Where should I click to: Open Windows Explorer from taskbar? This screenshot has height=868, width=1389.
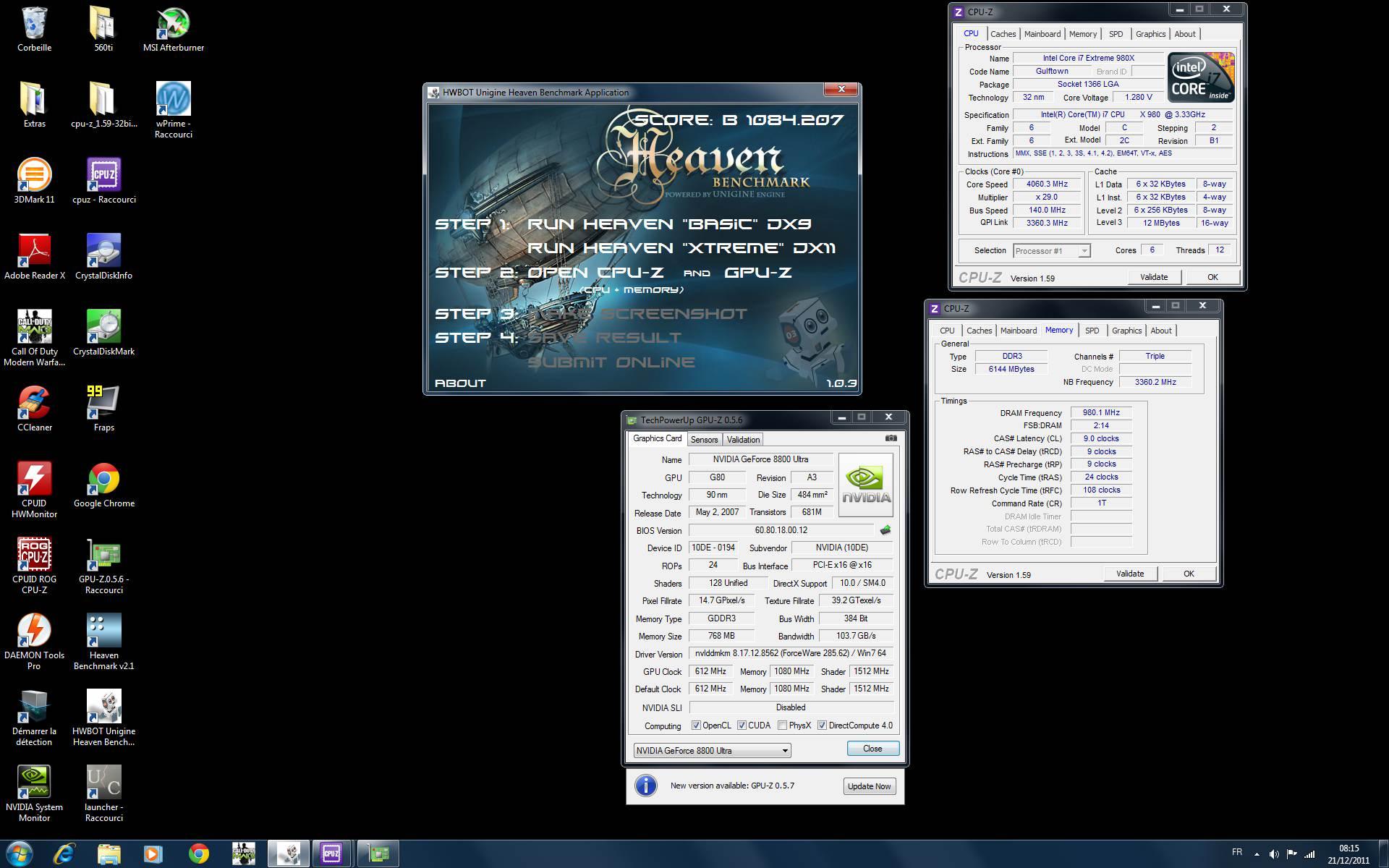click(109, 854)
